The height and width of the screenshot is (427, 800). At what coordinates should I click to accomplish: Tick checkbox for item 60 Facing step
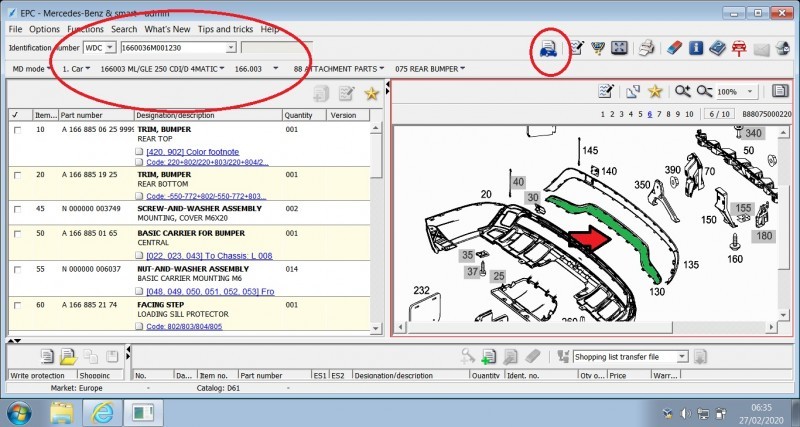[17, 305]
